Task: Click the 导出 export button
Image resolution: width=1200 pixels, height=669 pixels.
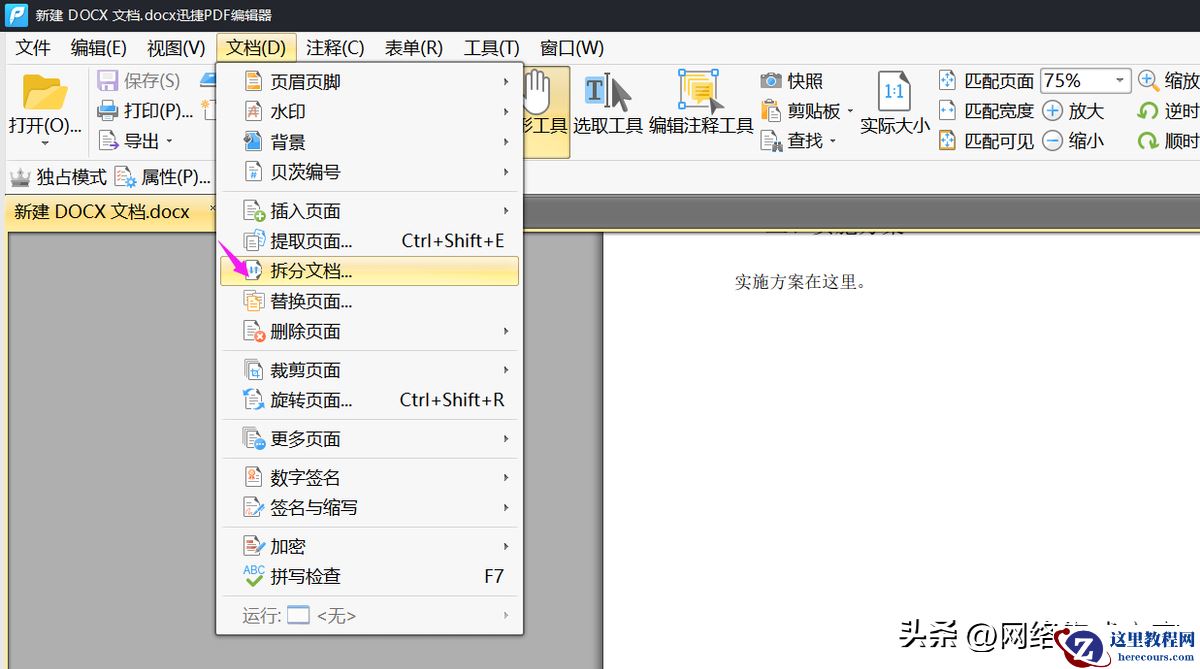Action: pos(139,140)
